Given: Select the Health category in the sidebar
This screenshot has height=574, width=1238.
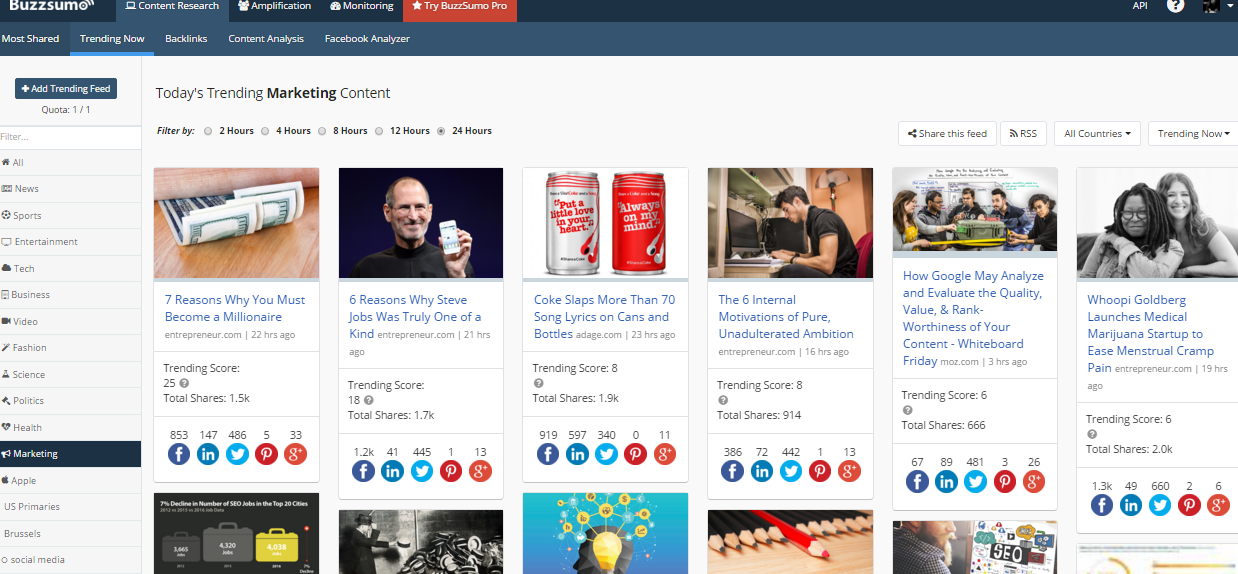Looking at the screenshot, I should pyautogui.click(x=70, y=427).
